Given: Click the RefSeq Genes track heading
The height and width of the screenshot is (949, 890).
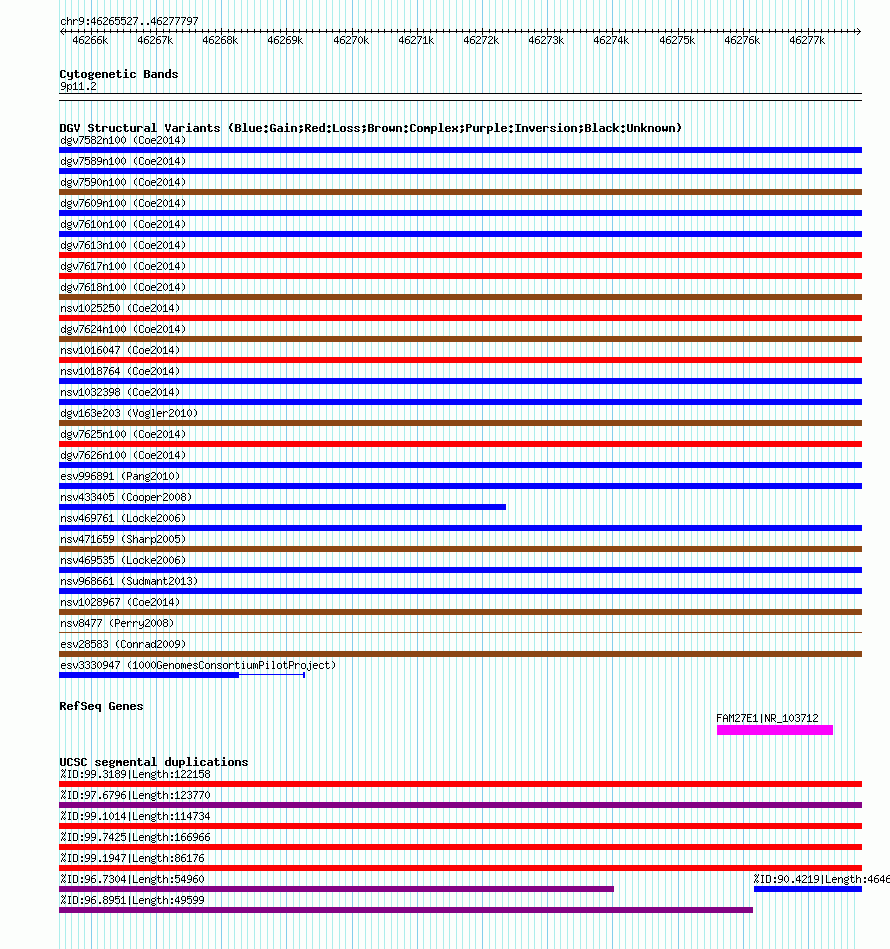Looking at the screenshot, I should 101,706.
